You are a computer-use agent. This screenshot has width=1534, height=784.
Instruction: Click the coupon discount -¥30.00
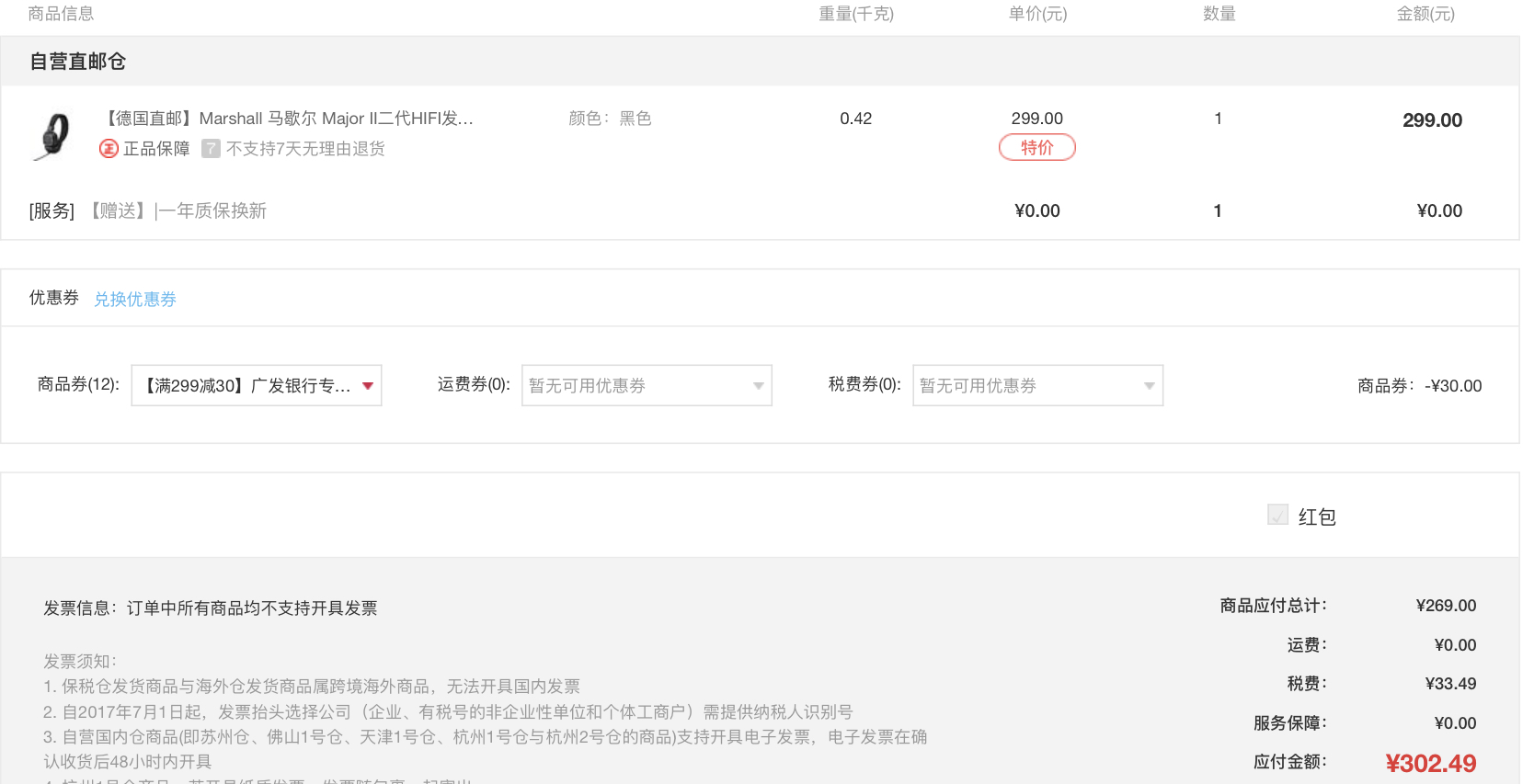(1453, 386)
